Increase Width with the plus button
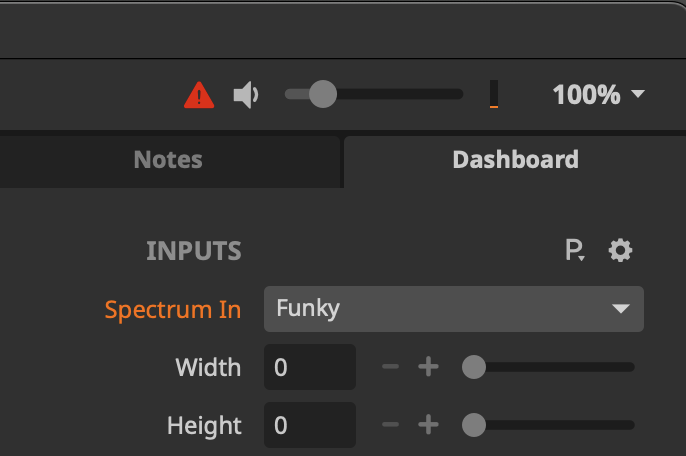 click(429, 368)
